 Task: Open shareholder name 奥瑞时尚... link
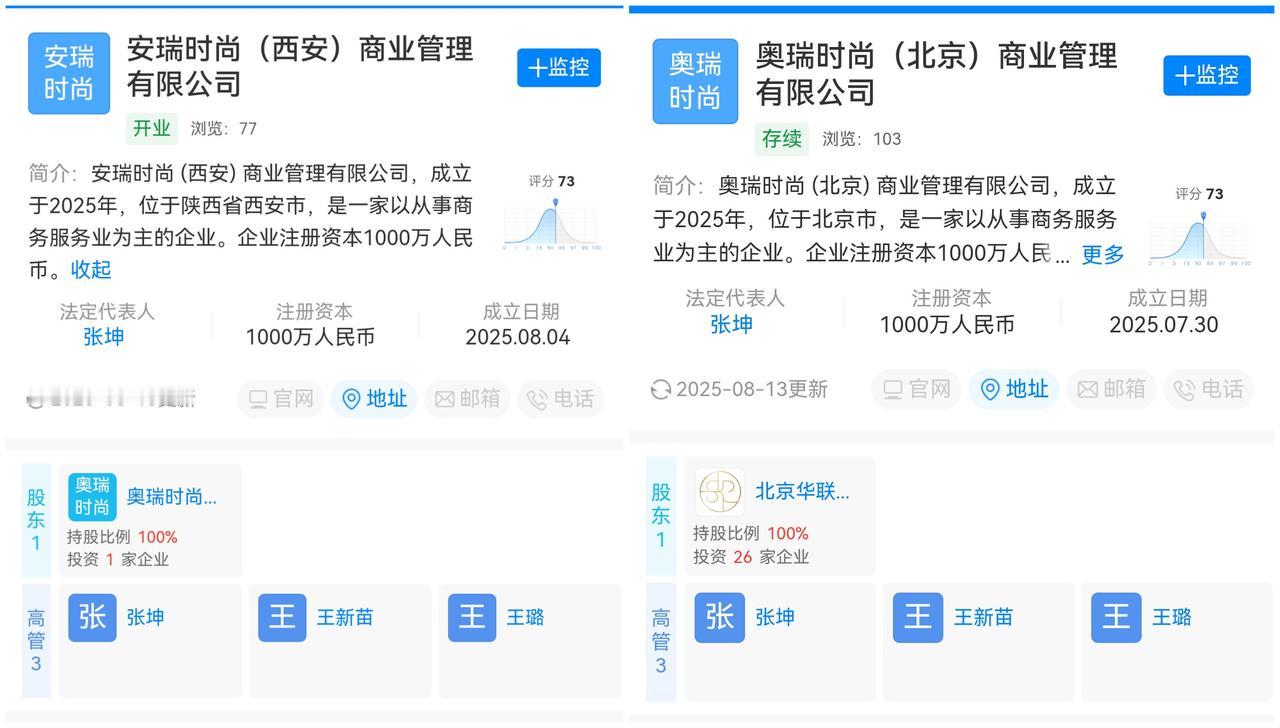pyautogui.click(x=171, y=497)
